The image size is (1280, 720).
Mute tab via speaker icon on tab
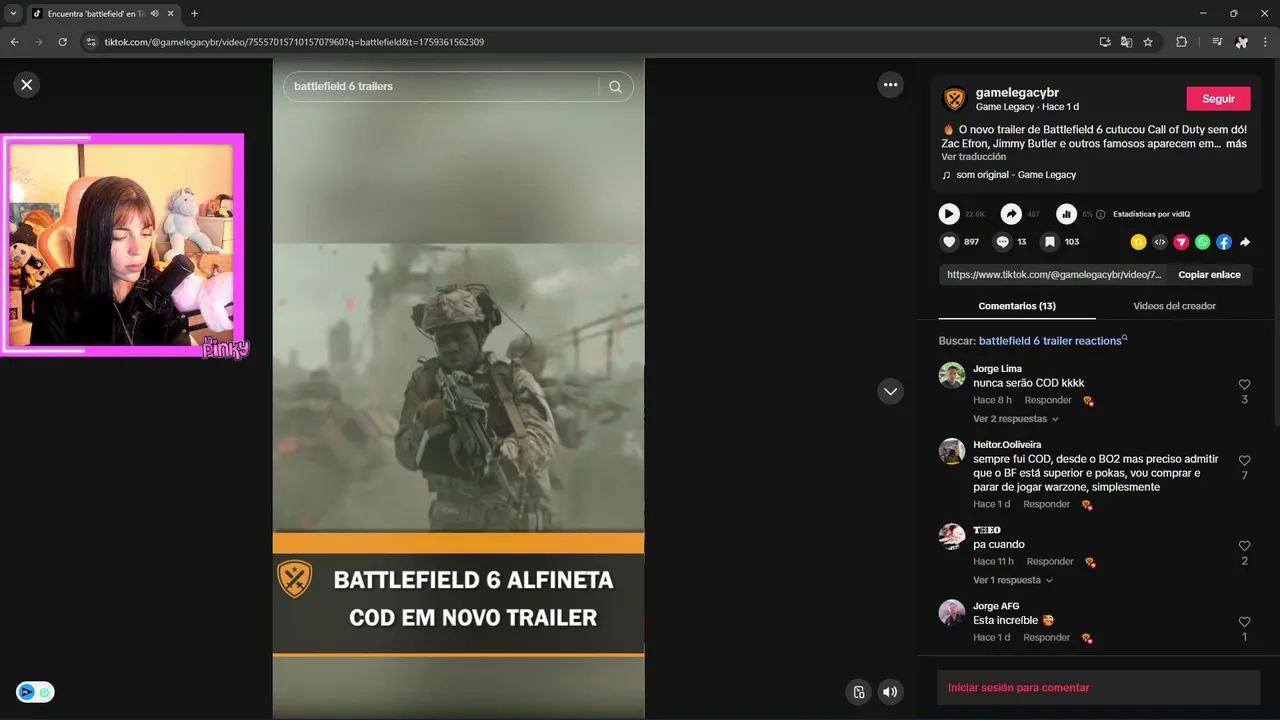(x=155, y=14)
